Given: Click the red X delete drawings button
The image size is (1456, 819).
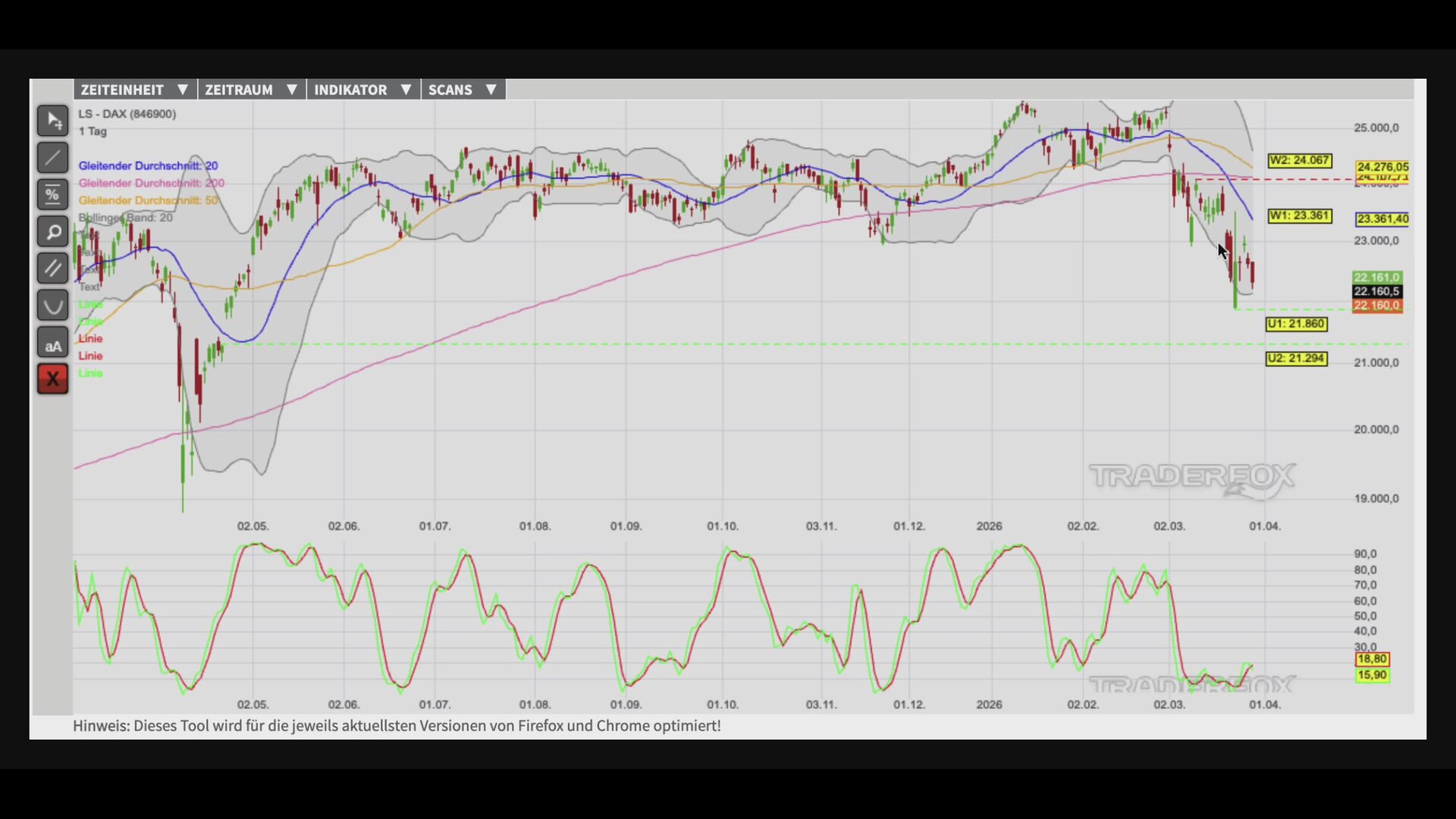Looking at the screenshot, I should 52,379.
